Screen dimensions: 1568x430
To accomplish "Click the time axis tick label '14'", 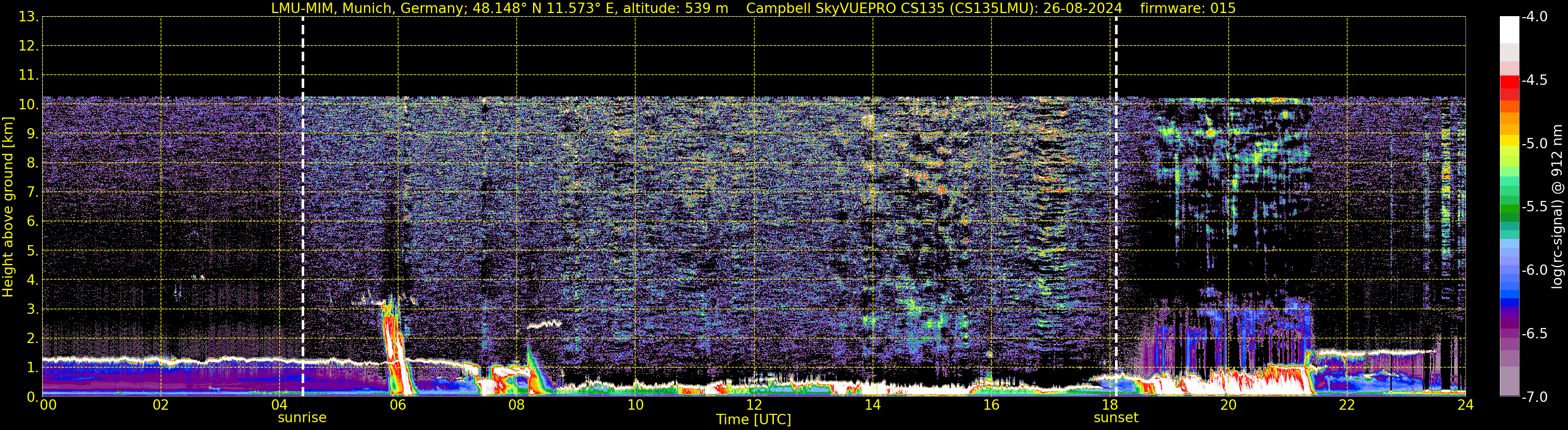I will (873, 406).
